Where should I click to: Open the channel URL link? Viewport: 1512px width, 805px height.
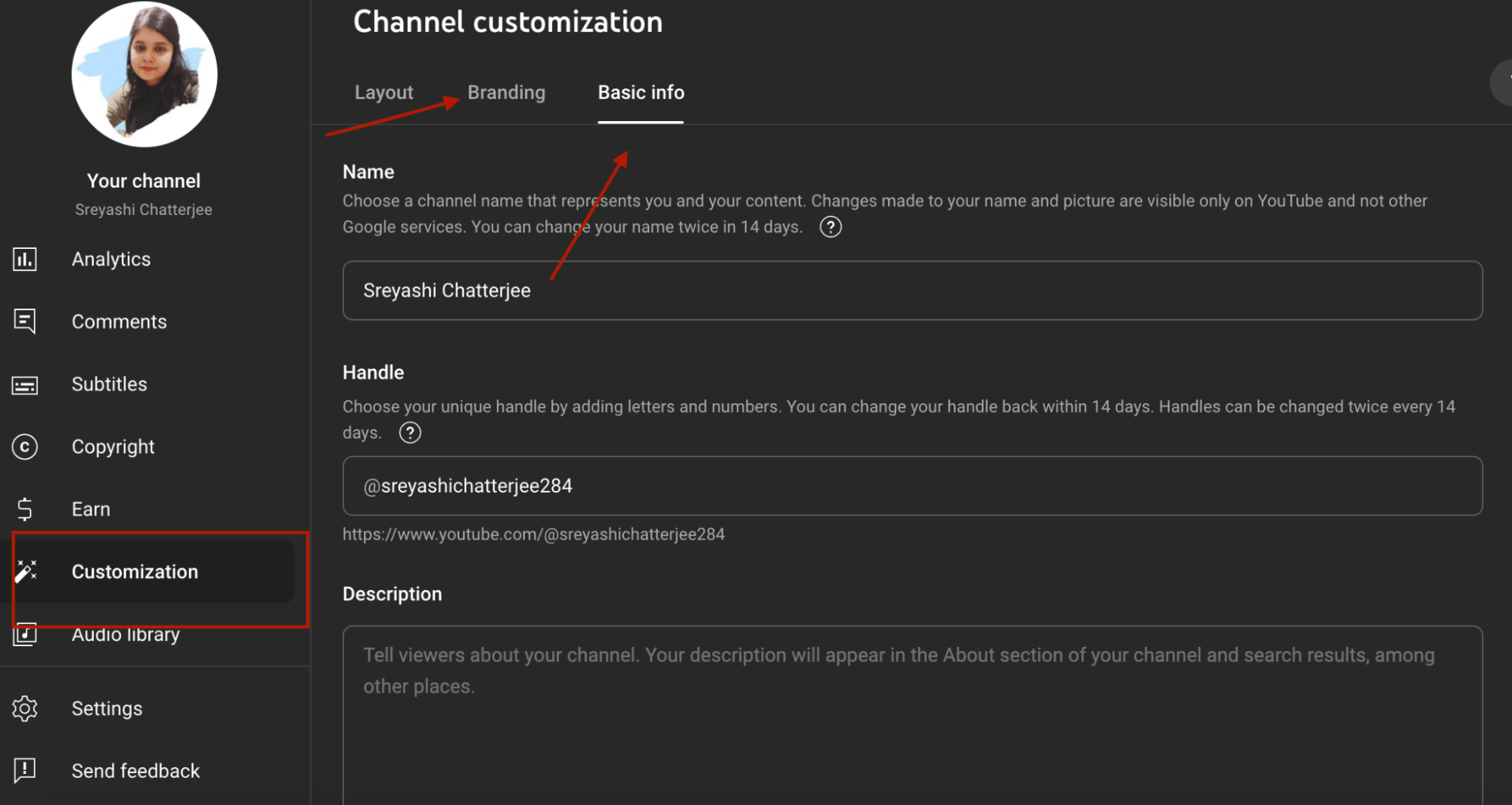point(533,533)
